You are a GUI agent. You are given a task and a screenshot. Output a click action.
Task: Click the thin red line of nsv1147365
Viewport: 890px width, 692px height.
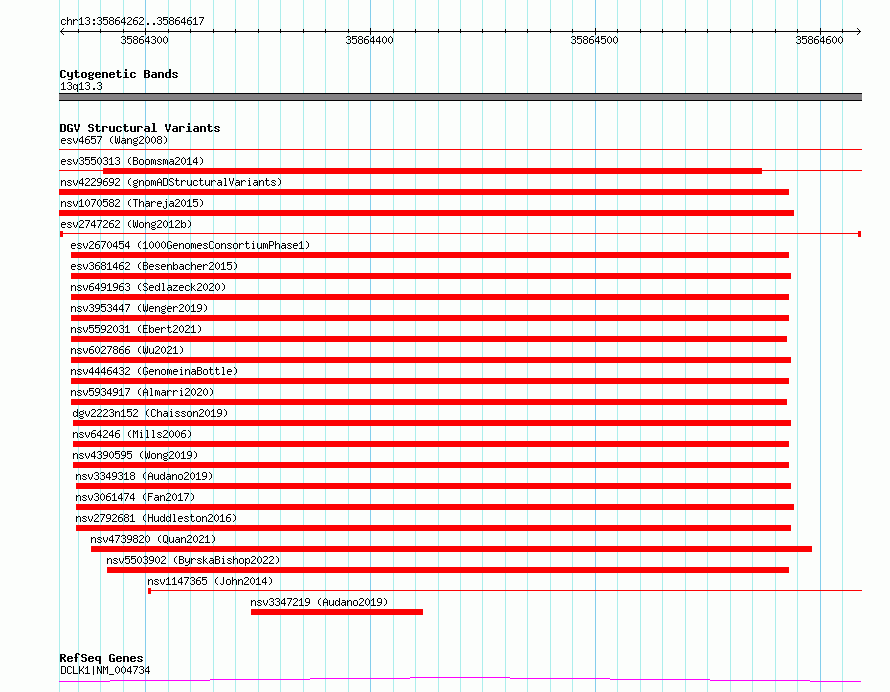tap(505, 590)
